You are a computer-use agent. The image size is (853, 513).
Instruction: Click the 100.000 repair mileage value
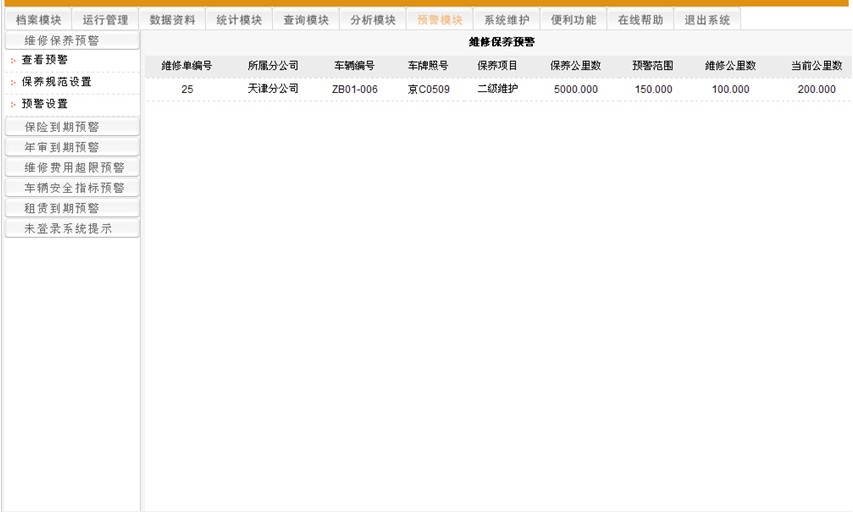[x=731, y=89]
